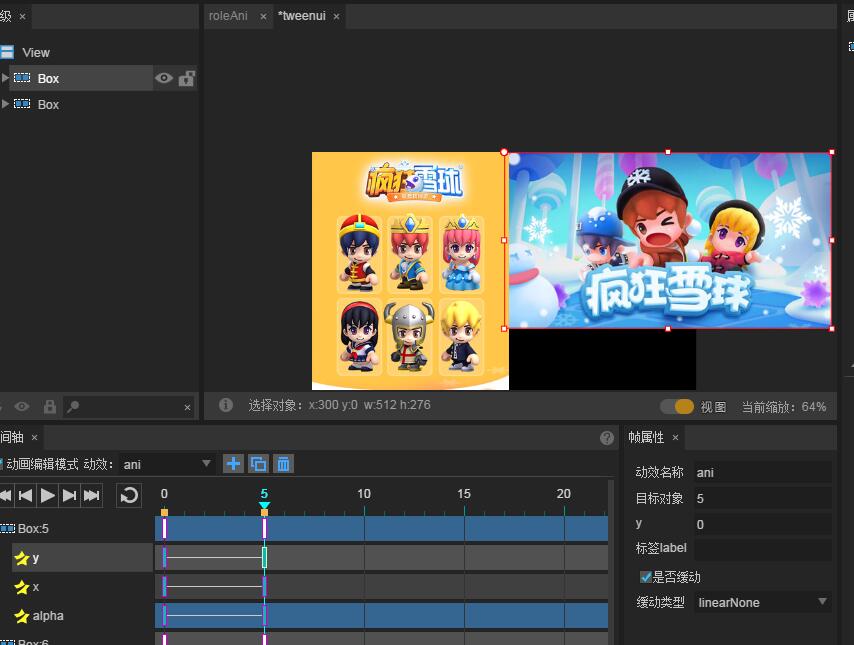Step to previous frame
This screenshot has height=645, width=854.
pyautogui.click(x=25, y=495)
